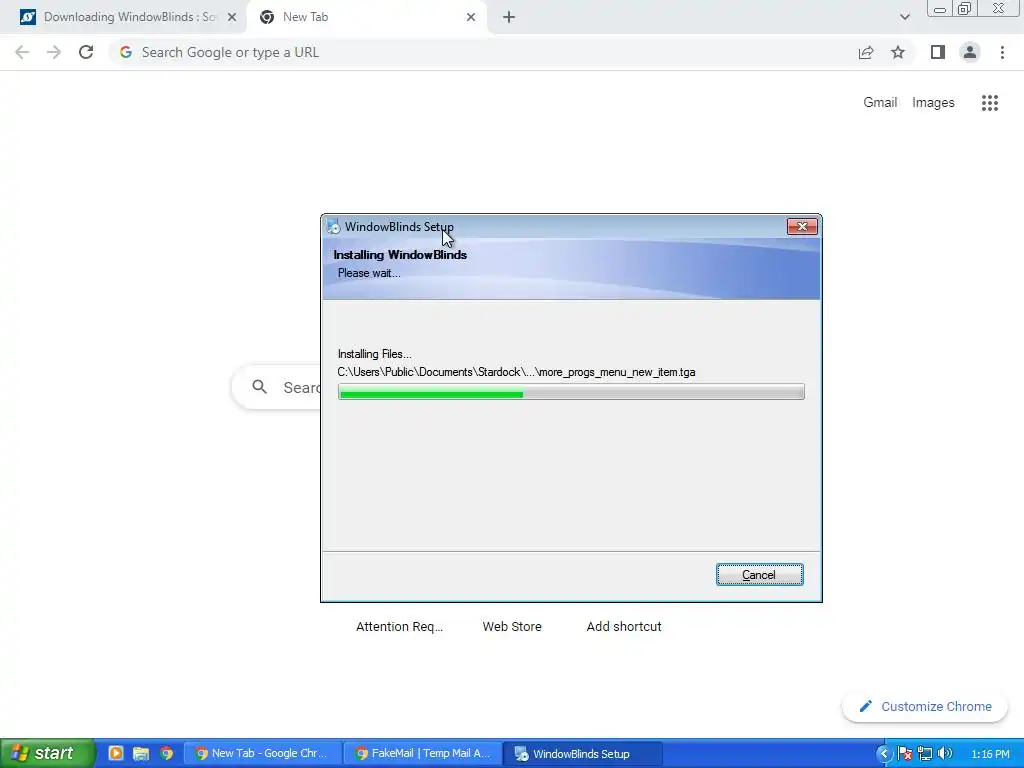This screenshot has width=1024, height=768.
Task: Go back with the back arrow
Action: coord(22,52)
